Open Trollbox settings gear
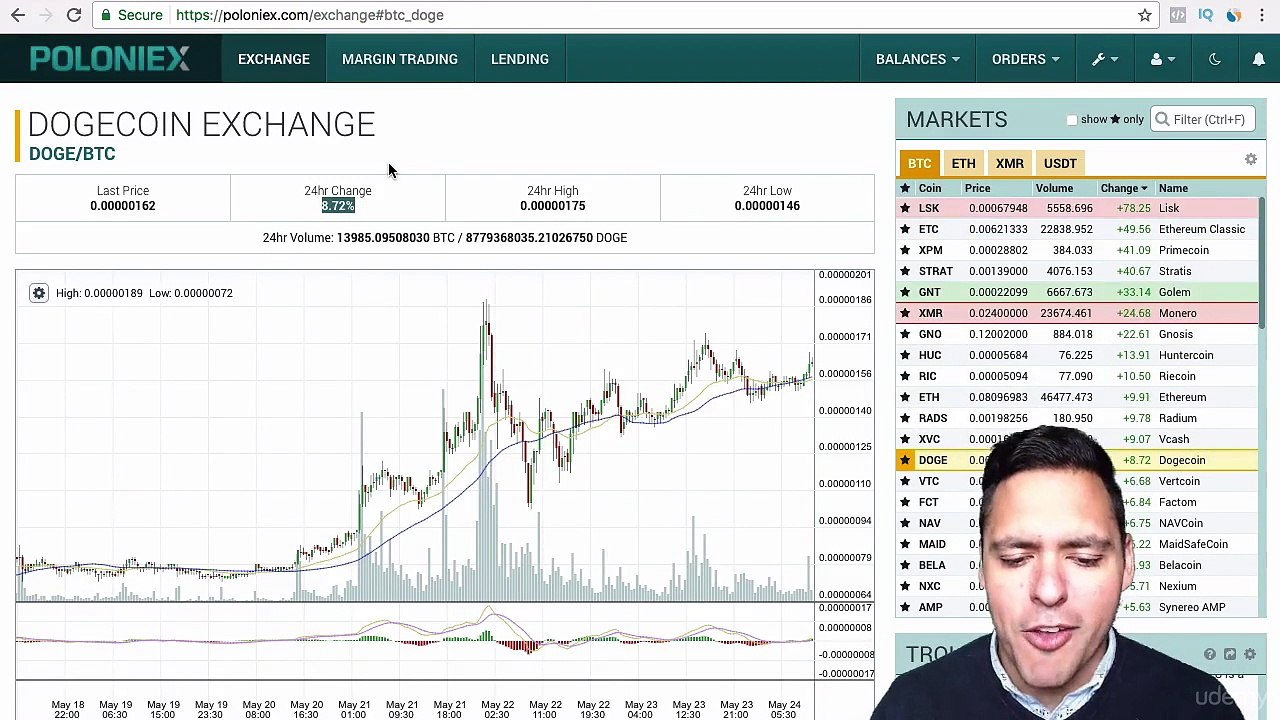 [1250, 654]
